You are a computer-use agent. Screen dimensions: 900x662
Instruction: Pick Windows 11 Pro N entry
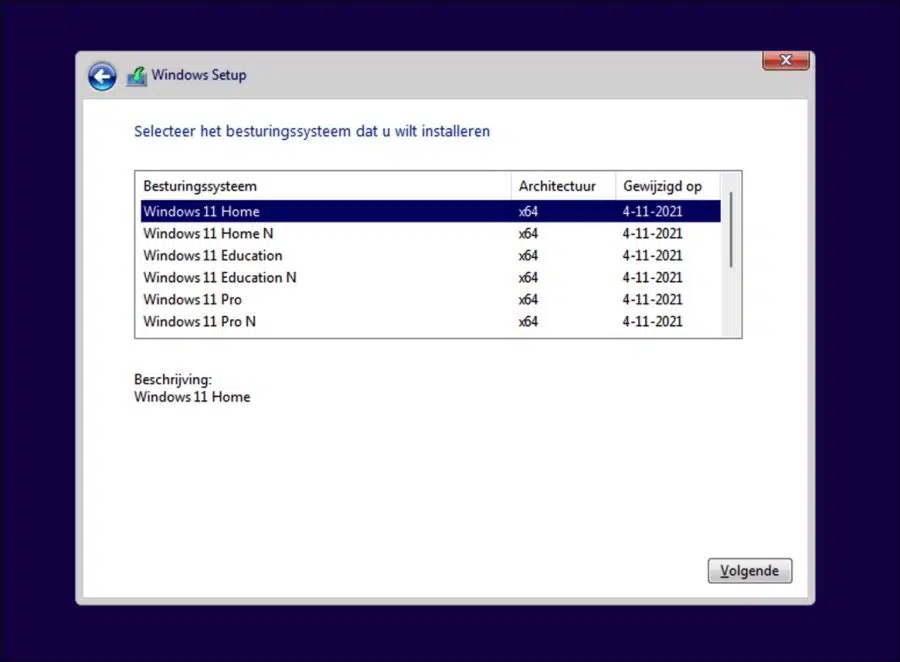click(430, 322)
